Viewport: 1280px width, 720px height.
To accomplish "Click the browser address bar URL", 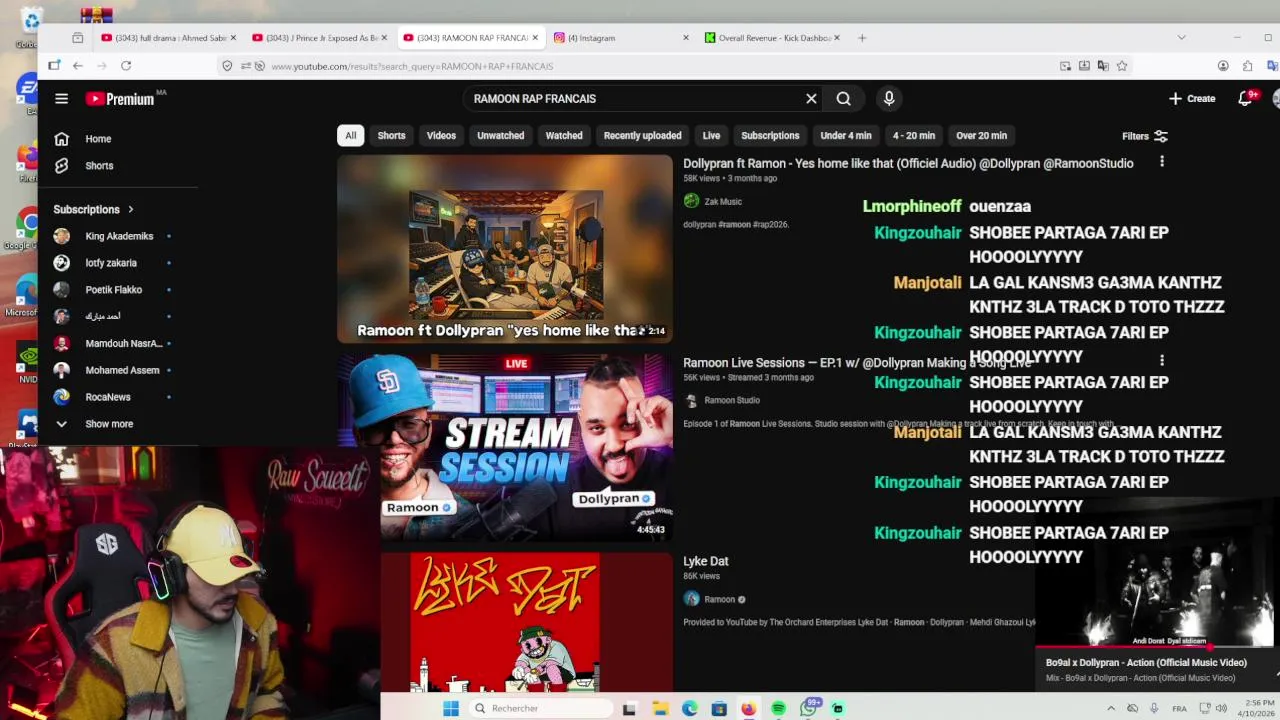I will click(412, 66).
